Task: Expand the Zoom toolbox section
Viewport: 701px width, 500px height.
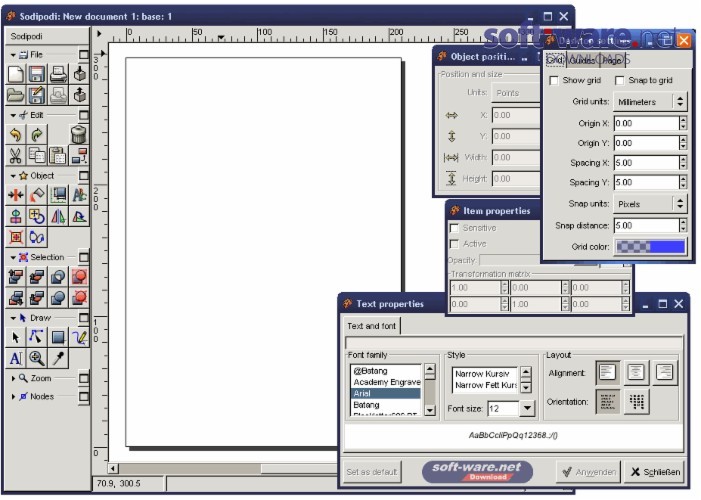Action: tap(13, 378)
